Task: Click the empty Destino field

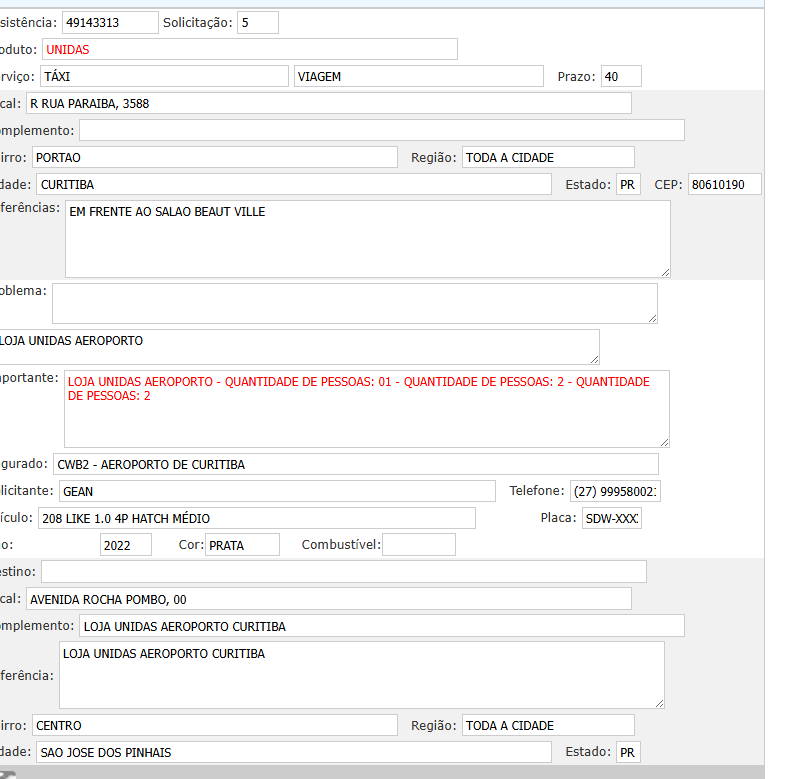Action: point(344,572)
